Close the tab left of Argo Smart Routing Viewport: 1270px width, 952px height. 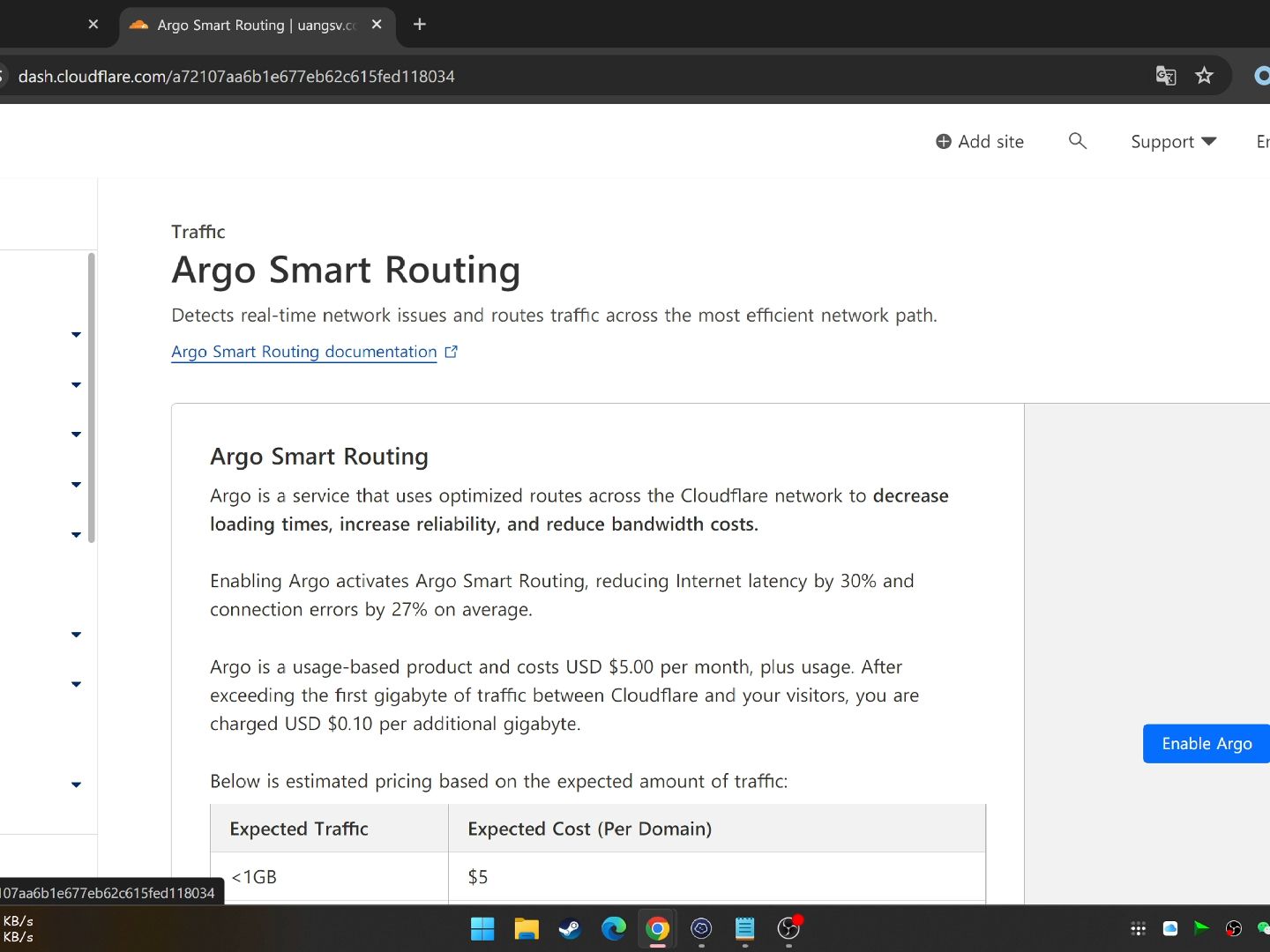click(x=93, y=25)
